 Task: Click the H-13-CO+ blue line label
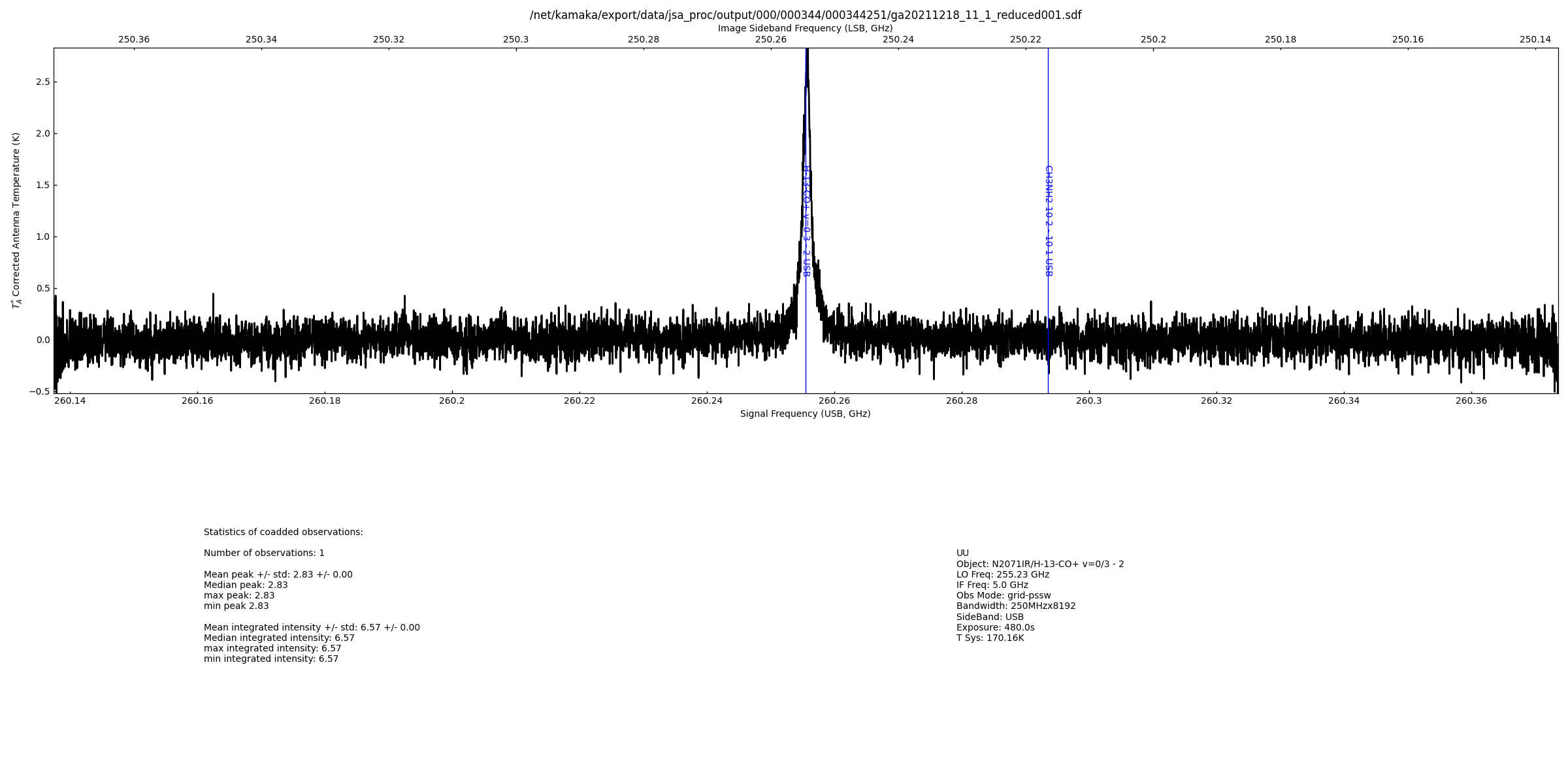[x=806, y=221]
